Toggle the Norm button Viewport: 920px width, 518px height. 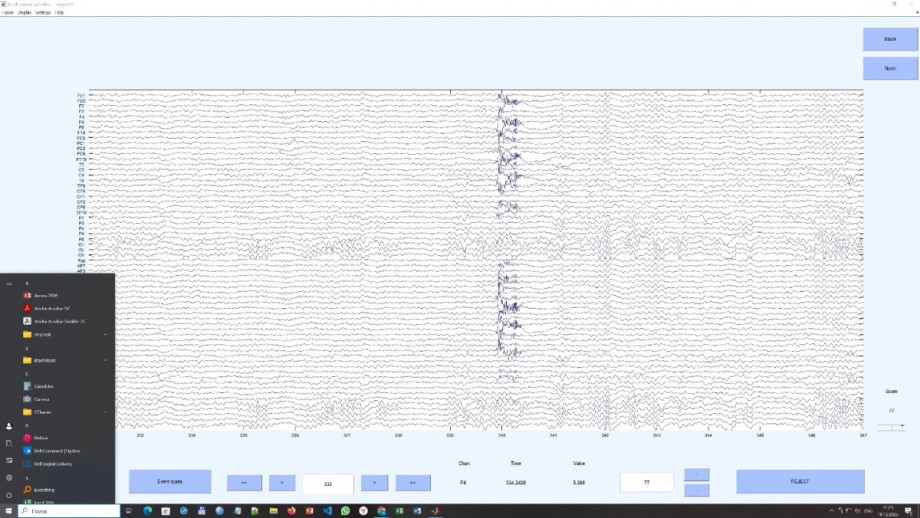pyautogui.click(x=889, y=68)
